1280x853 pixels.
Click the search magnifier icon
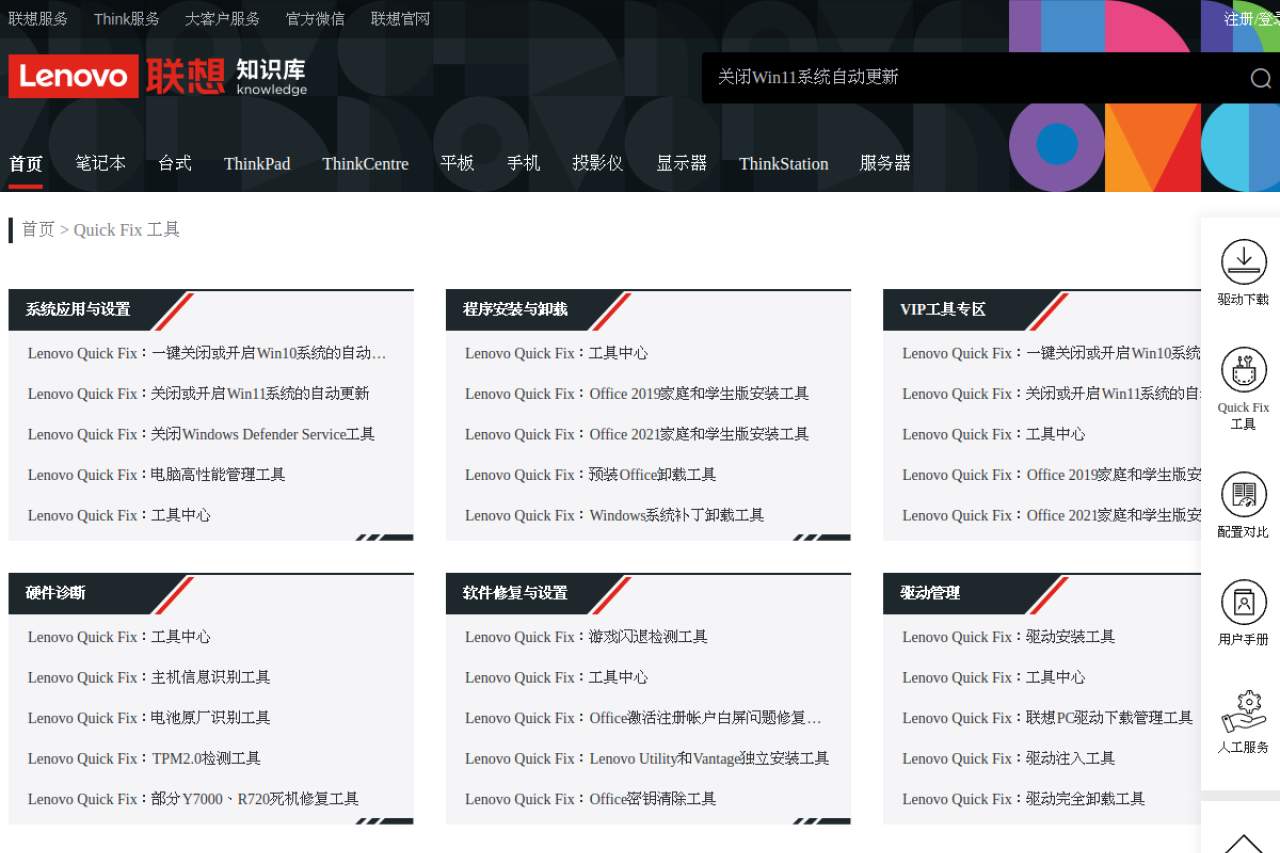click(x=1260, y=78)
